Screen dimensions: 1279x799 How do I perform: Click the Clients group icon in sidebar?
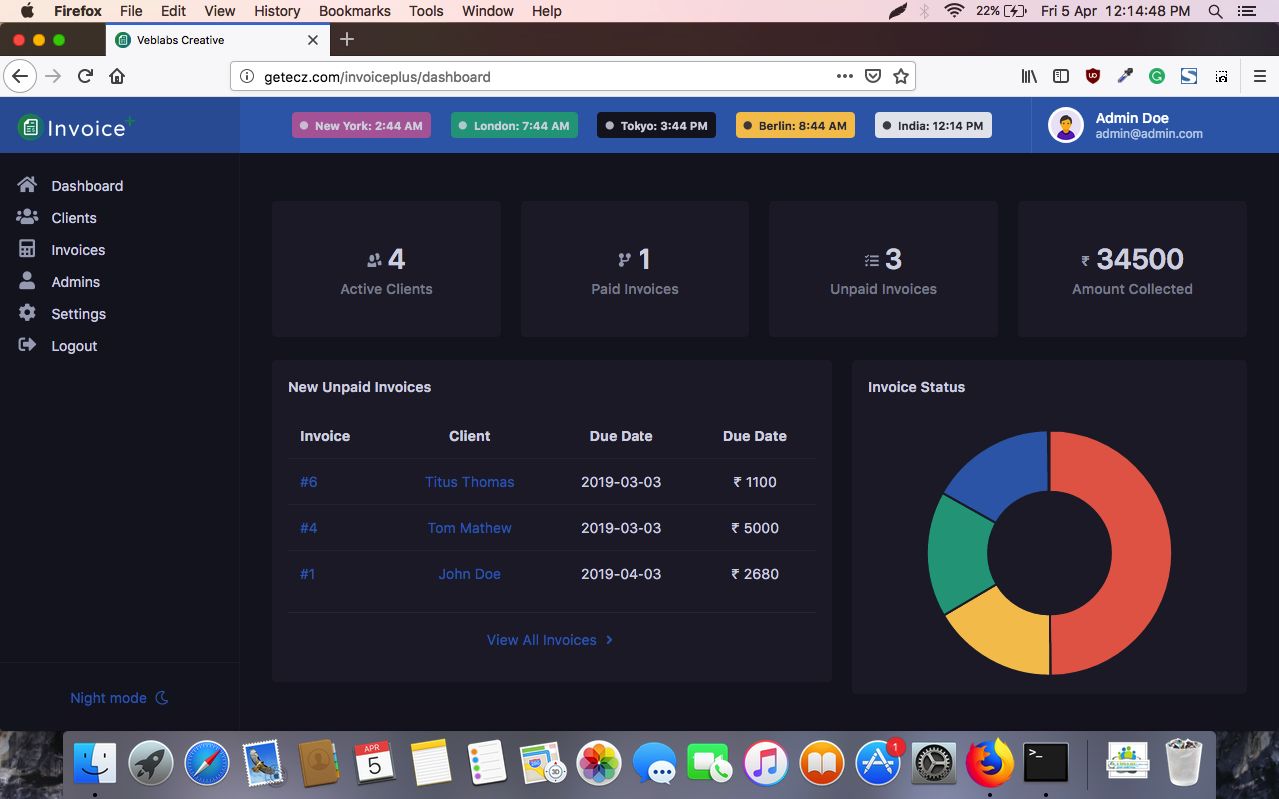[x=27, y=217]
